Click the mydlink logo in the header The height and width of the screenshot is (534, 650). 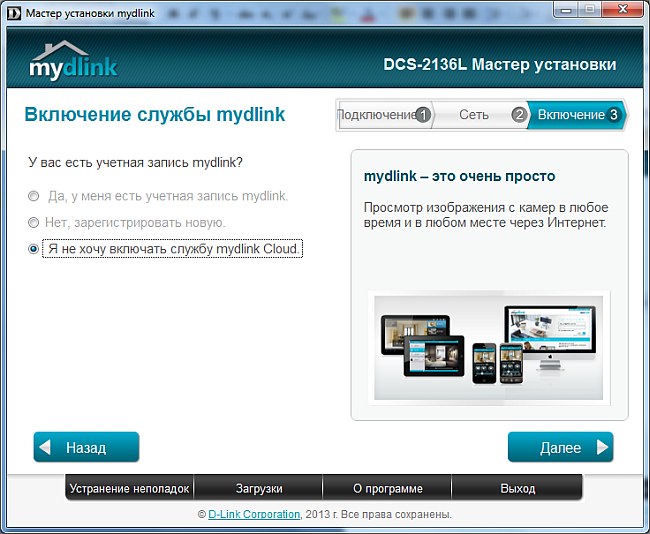click(x=73, y=62)
